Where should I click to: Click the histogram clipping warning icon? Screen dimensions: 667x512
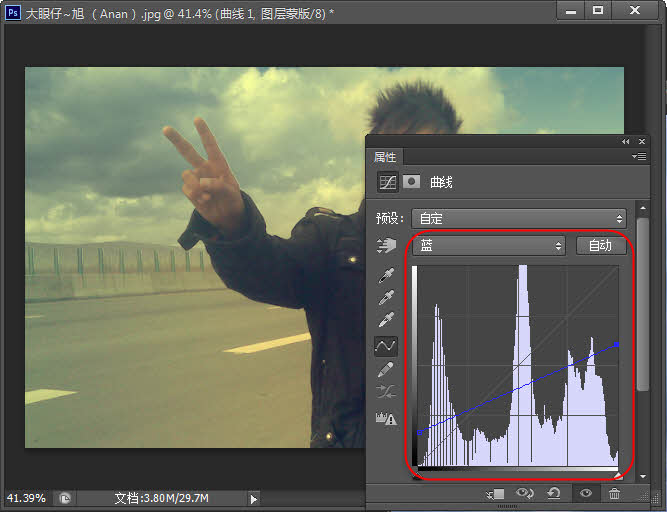pyautogui.click(x=386, y=418)
